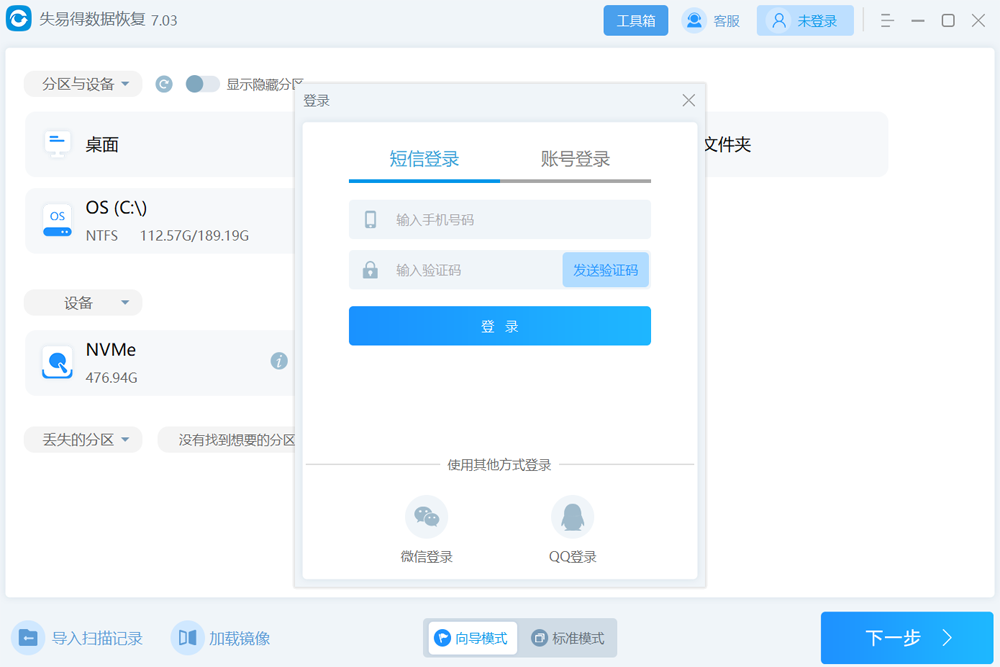Open the 工具箱 toolbox
Viewport: 1000px width, 667px height.
(636, 20)
